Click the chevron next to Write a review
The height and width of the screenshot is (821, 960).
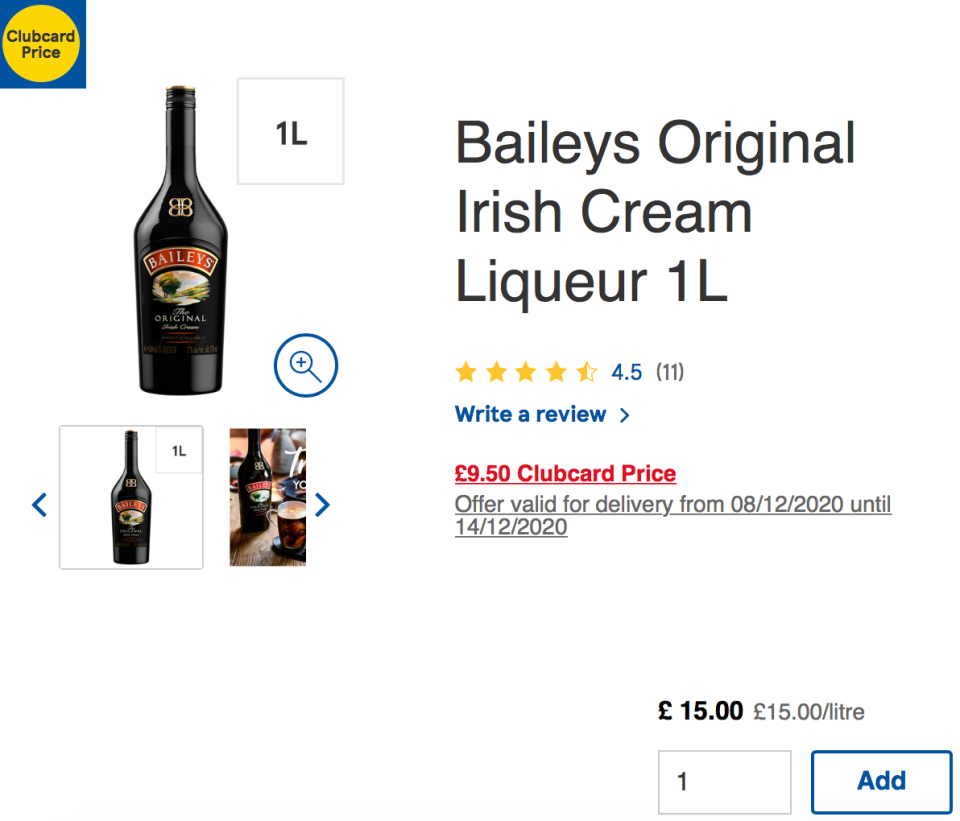[x=624, y=414]
